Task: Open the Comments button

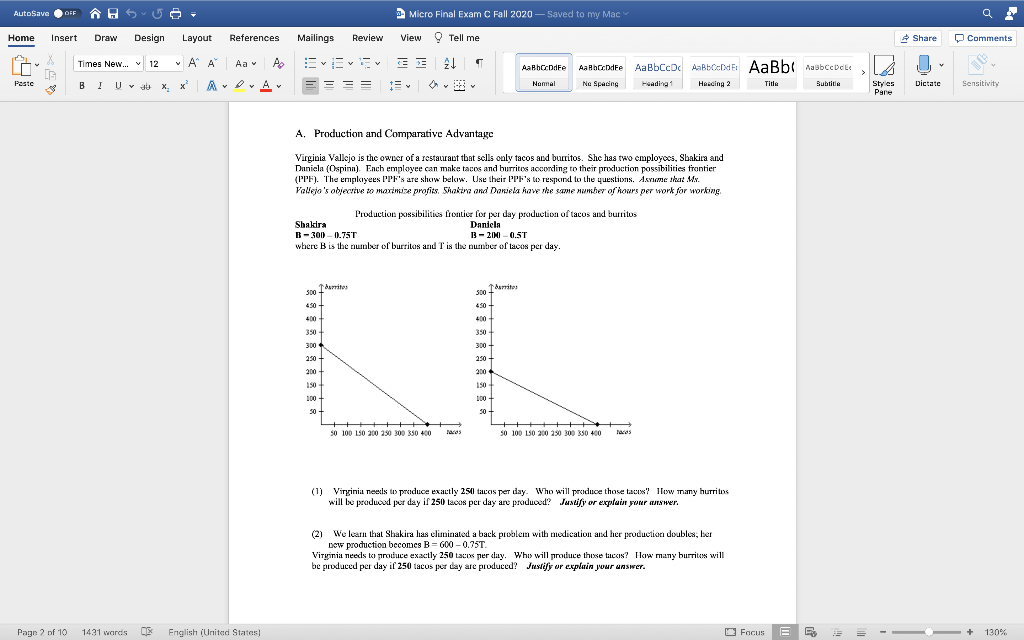Action: coord(982,38)
